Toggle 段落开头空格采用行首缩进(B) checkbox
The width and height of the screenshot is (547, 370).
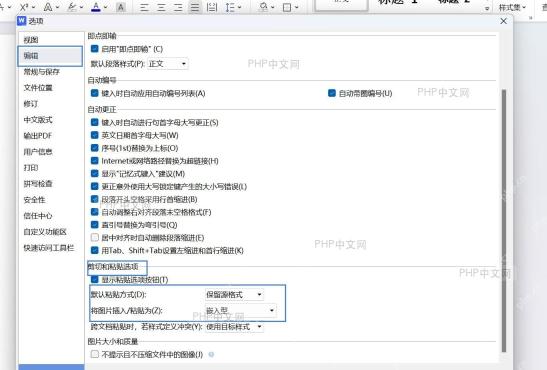95,199
